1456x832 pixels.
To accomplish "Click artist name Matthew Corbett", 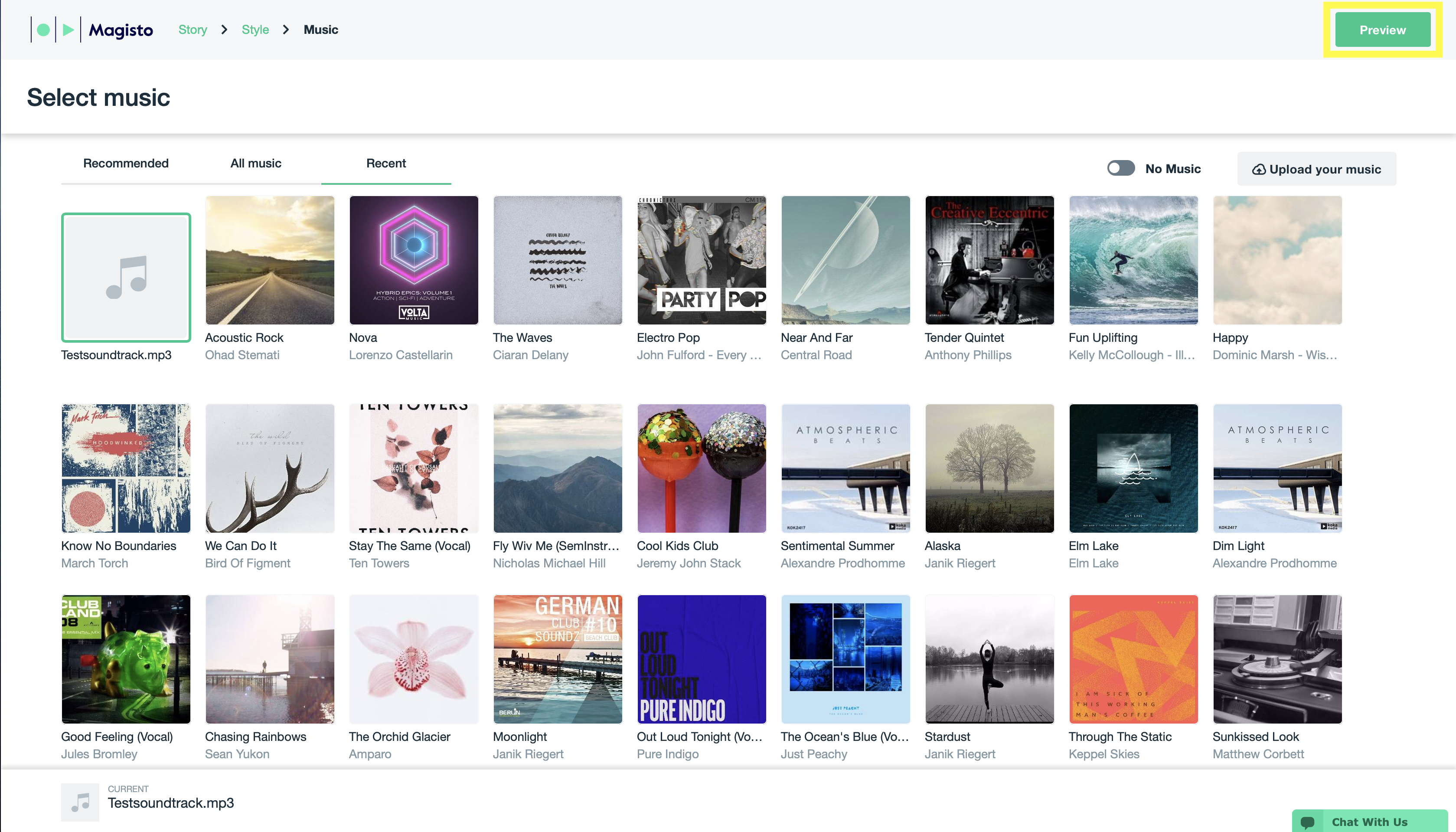I will tap(1258, 754).
